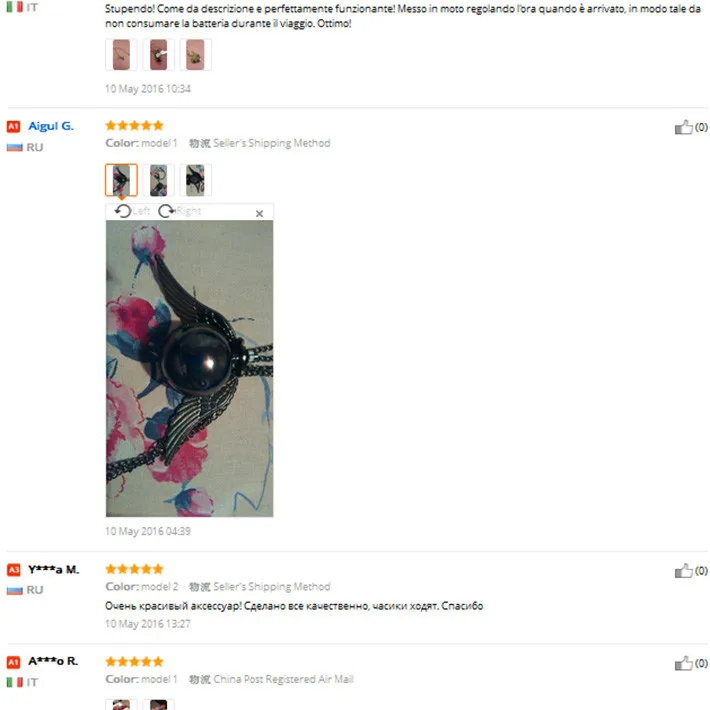710x710 pixels.
Task: Click the A1 badge beside A***o R.
Action: tap(14, 662)
